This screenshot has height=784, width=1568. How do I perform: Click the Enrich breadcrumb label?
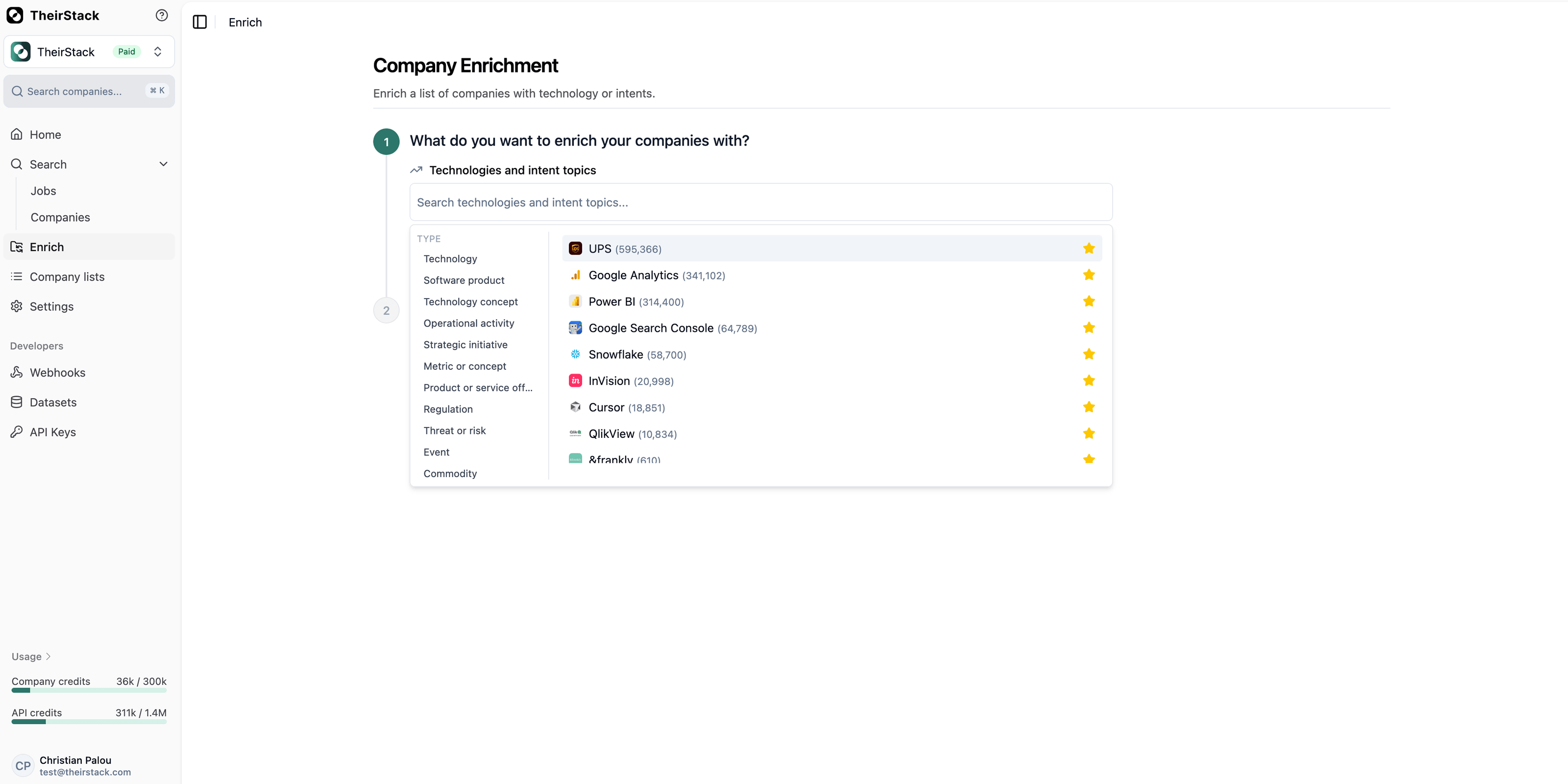pyautogui.click(x=245, y=23)
